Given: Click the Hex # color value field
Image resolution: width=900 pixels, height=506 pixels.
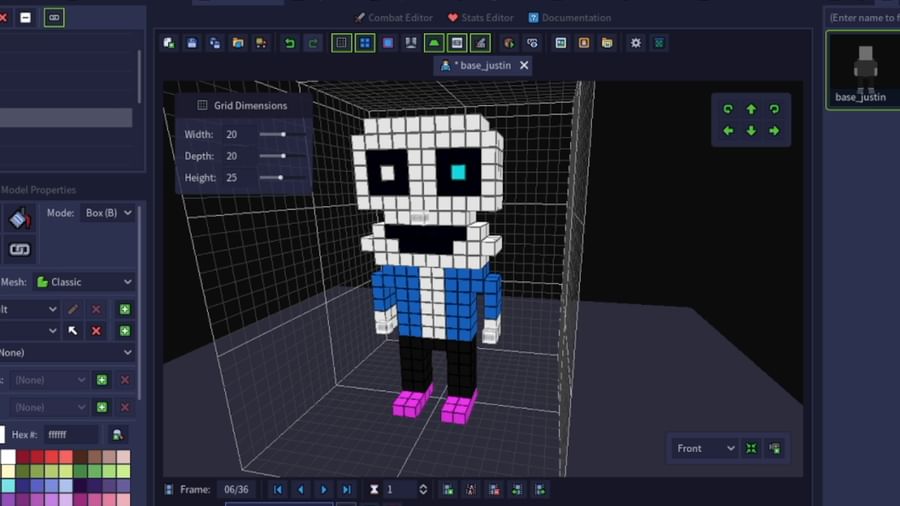Looking at the screenshot, I should [x=71, y=435].
